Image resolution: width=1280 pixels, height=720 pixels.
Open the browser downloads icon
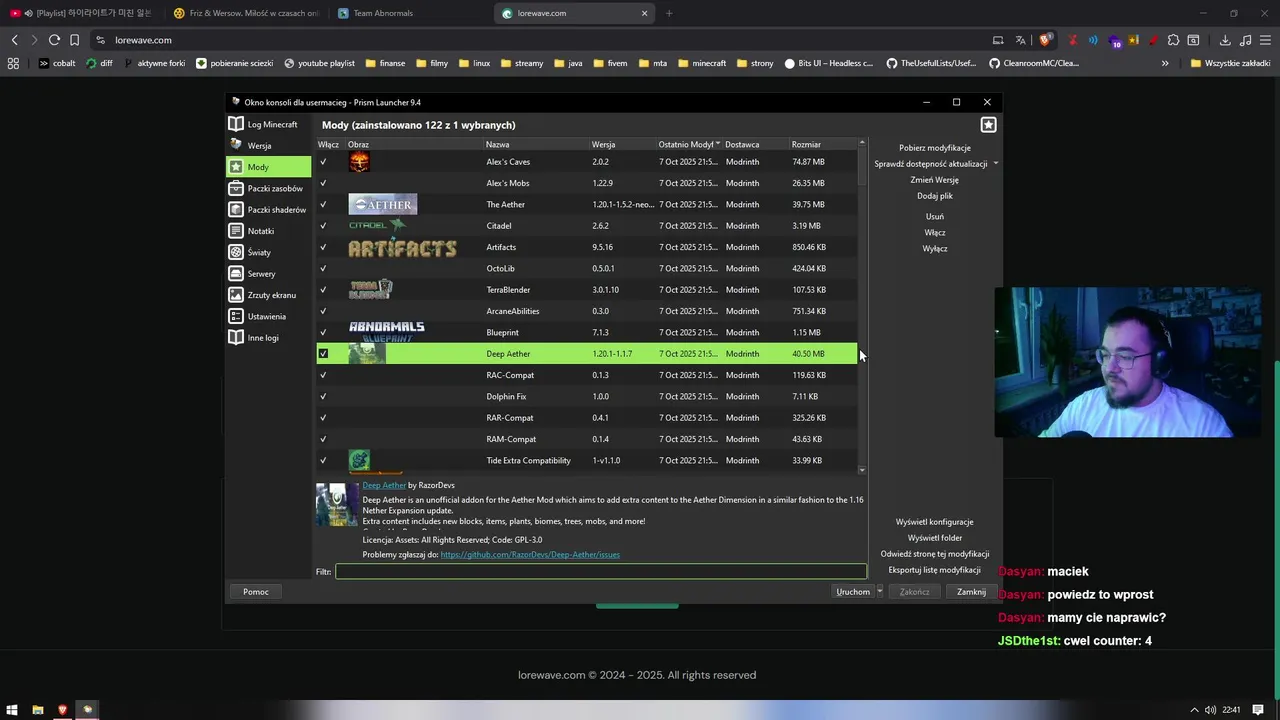pos(1225,40)
